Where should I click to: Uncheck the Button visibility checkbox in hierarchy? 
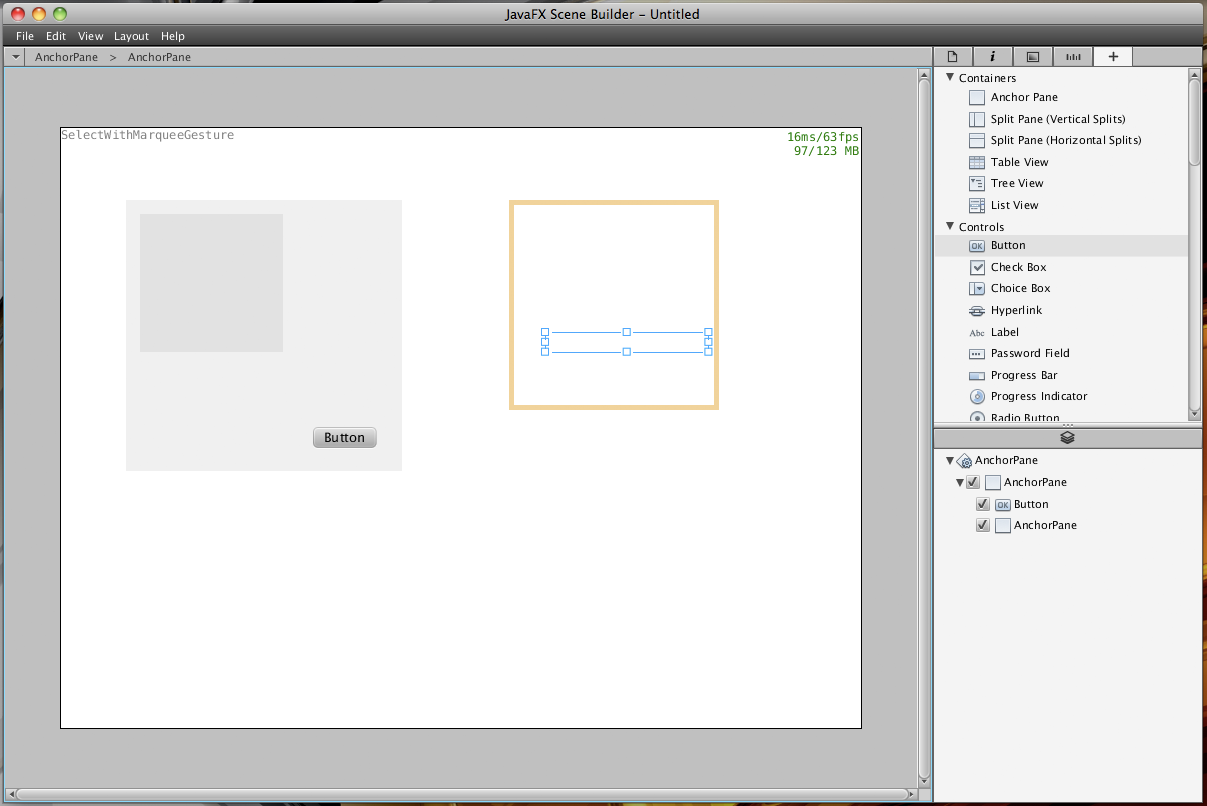click(982, 504)
